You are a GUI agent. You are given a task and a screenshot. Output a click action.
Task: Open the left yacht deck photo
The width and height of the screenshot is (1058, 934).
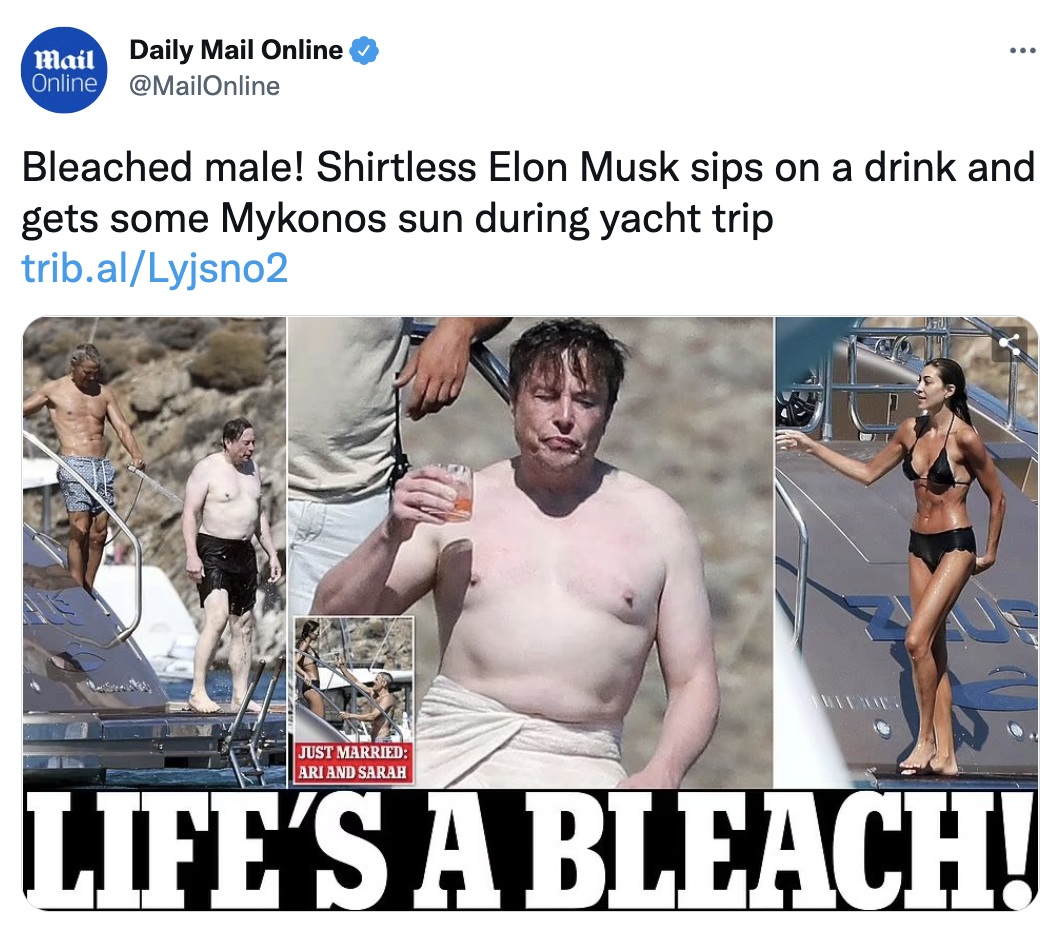coord(155,552)
